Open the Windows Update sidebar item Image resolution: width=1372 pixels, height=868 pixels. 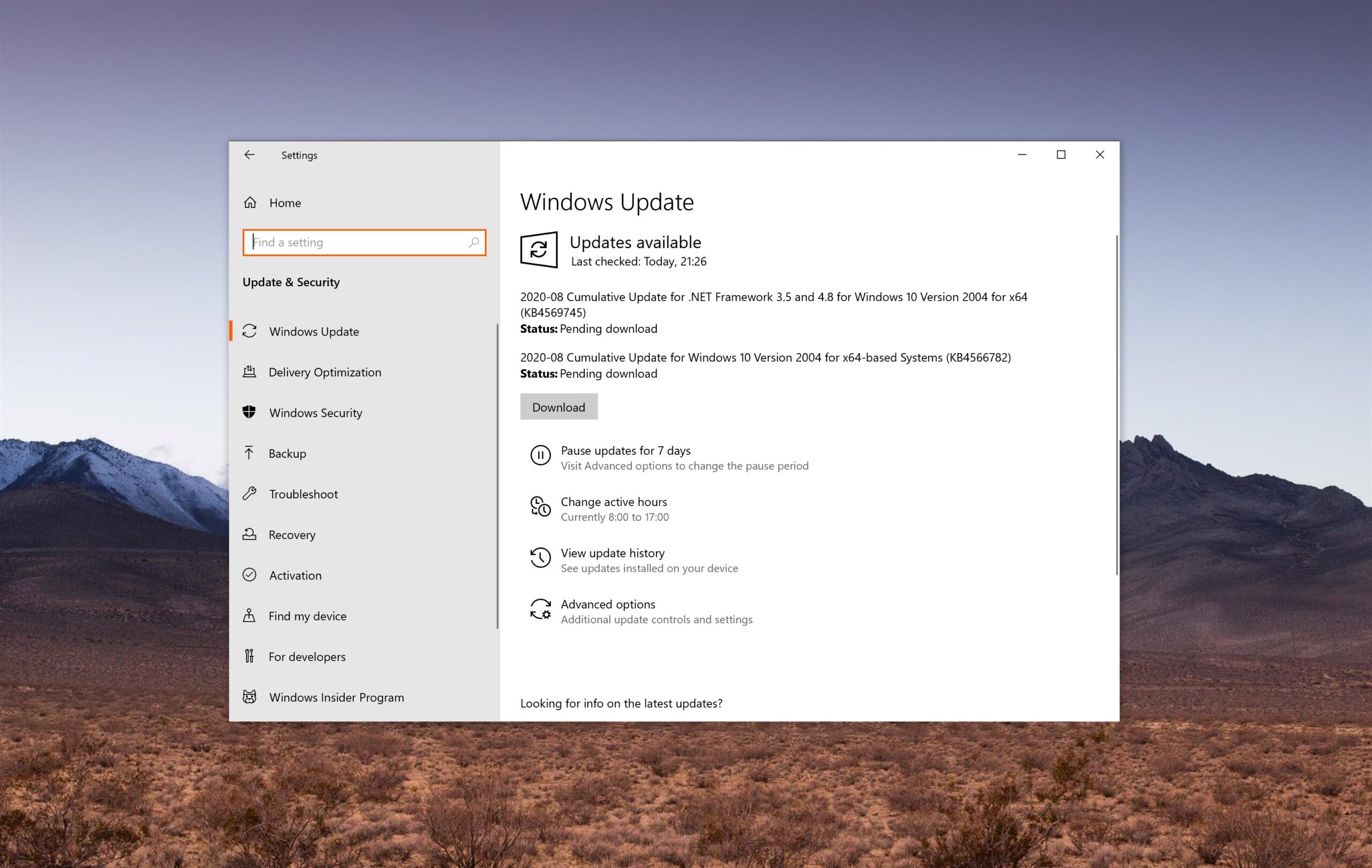[x=363, y=332]
